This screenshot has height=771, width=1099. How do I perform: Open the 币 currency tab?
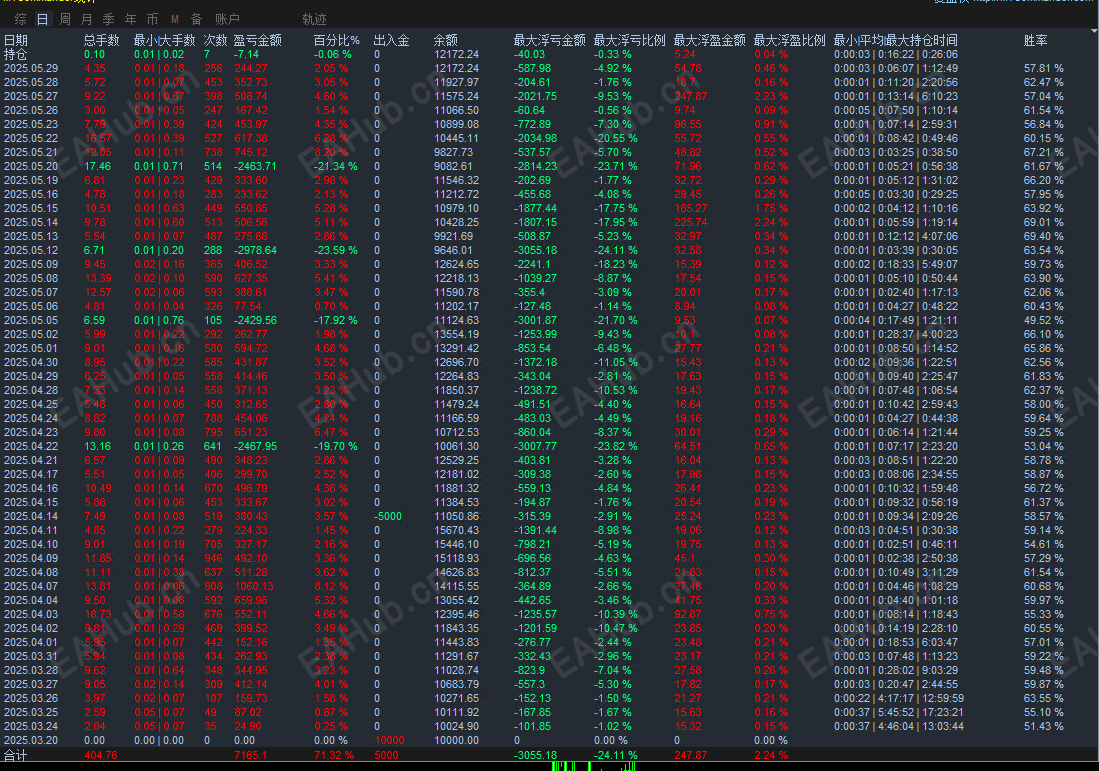(x=152, y=19)
